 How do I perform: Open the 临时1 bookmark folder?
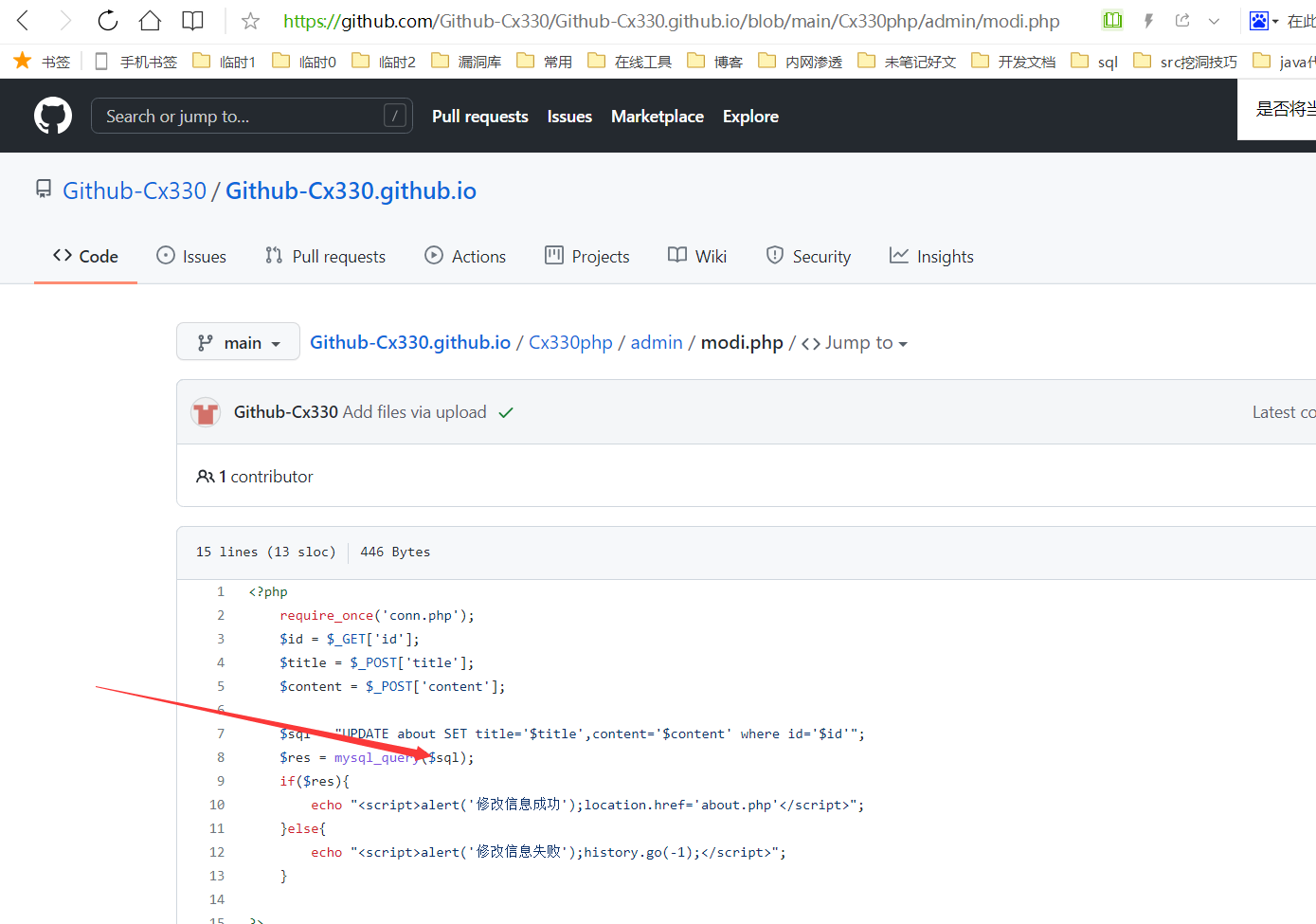[x=225, y=62]
